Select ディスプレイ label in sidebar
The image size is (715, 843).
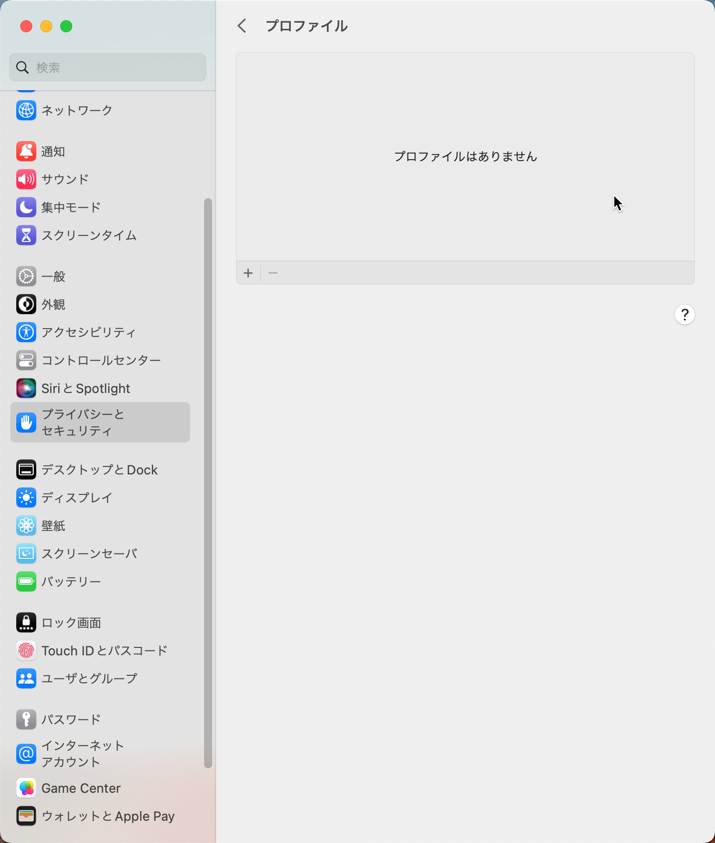[x=77, y=498]
